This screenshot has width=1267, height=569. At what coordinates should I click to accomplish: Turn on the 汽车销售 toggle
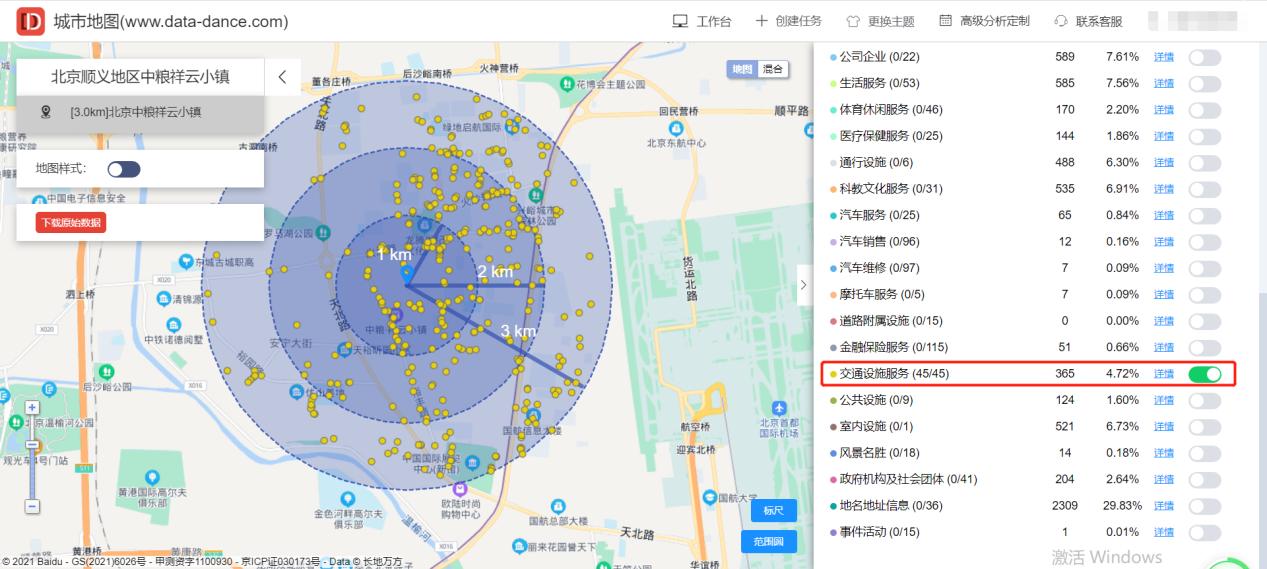click(x=1204, y=241)
